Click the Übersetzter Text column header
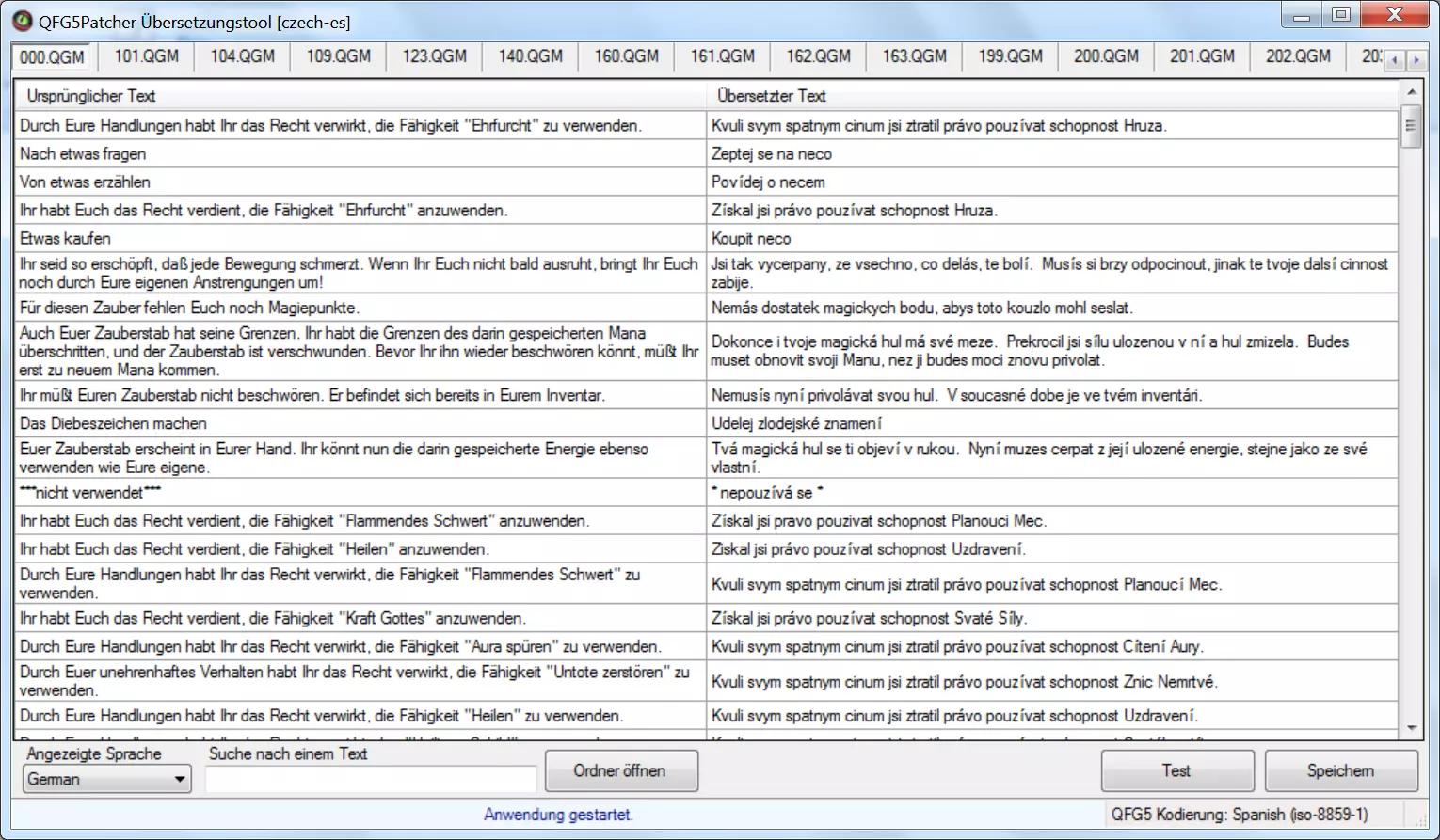This screenshot has height=840, width=1440. coord(1052,96)
